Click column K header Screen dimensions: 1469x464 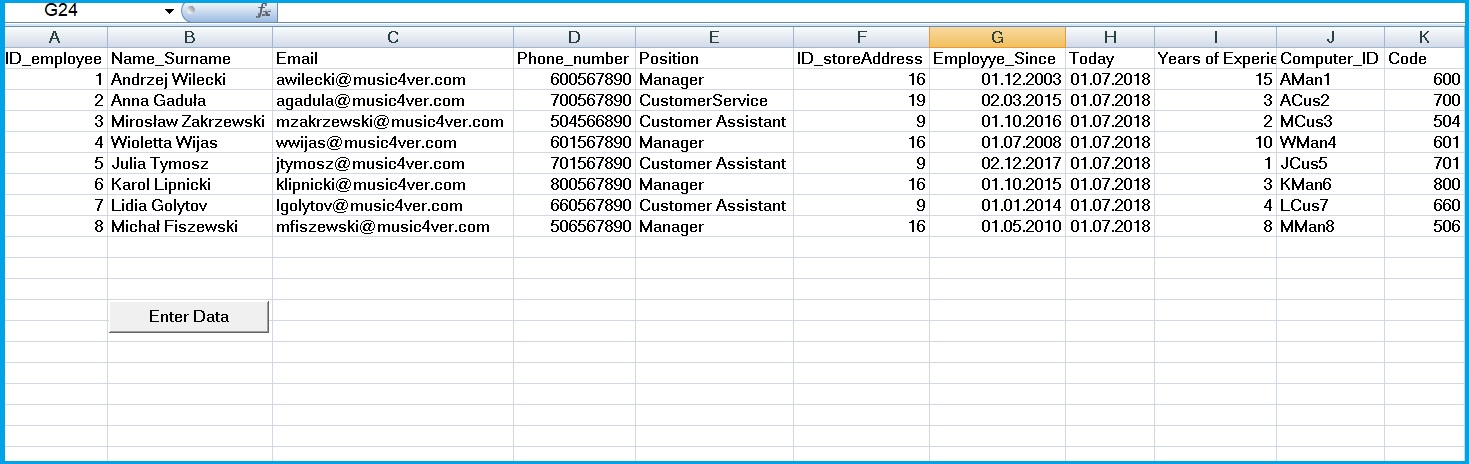point(1424,37)
